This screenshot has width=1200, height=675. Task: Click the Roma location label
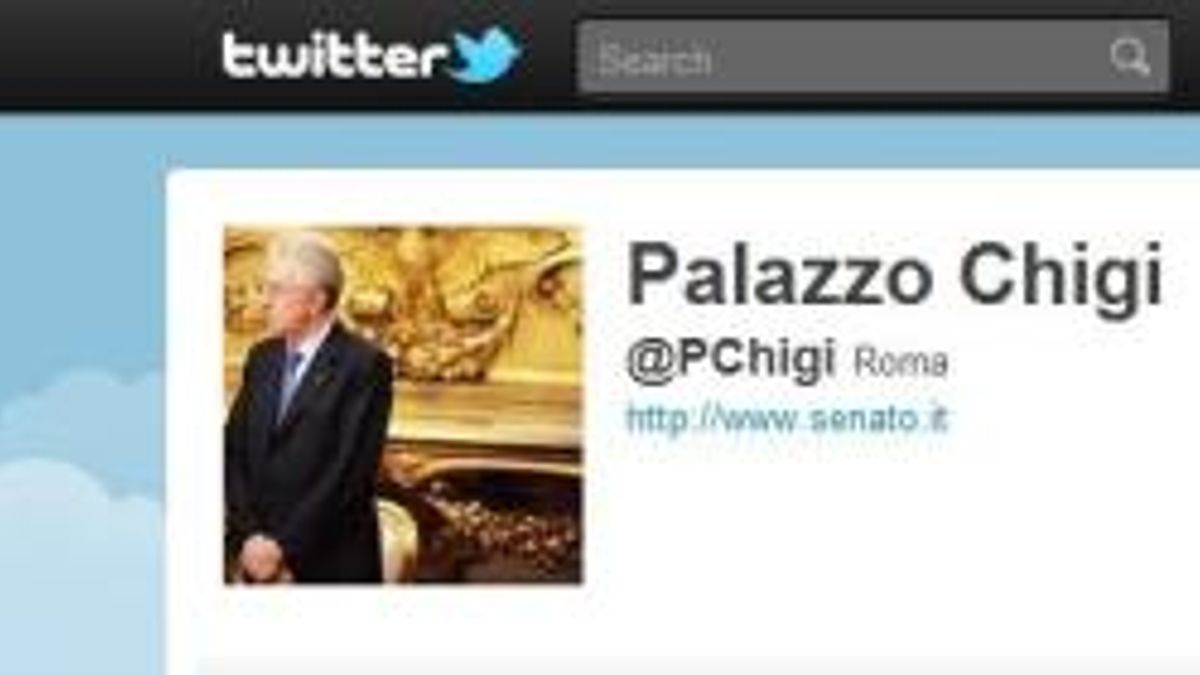tap(900, 362)
